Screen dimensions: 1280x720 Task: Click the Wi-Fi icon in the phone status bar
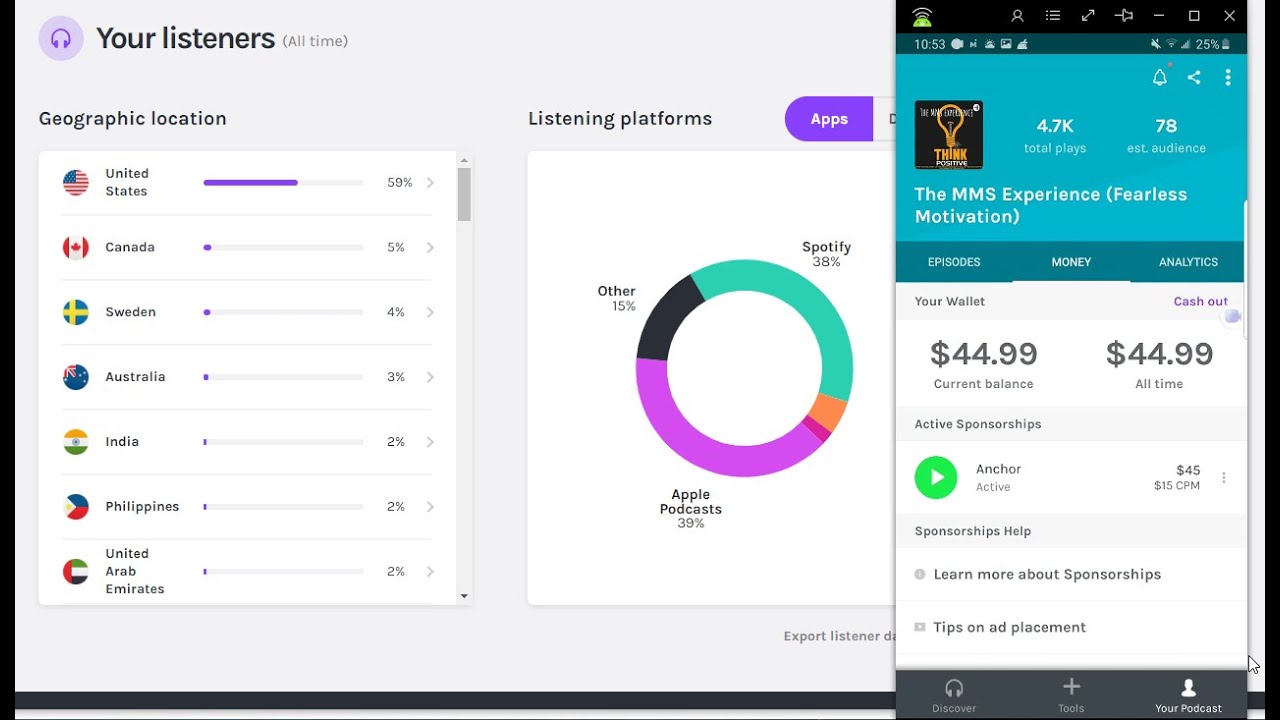pos(1171,44)
